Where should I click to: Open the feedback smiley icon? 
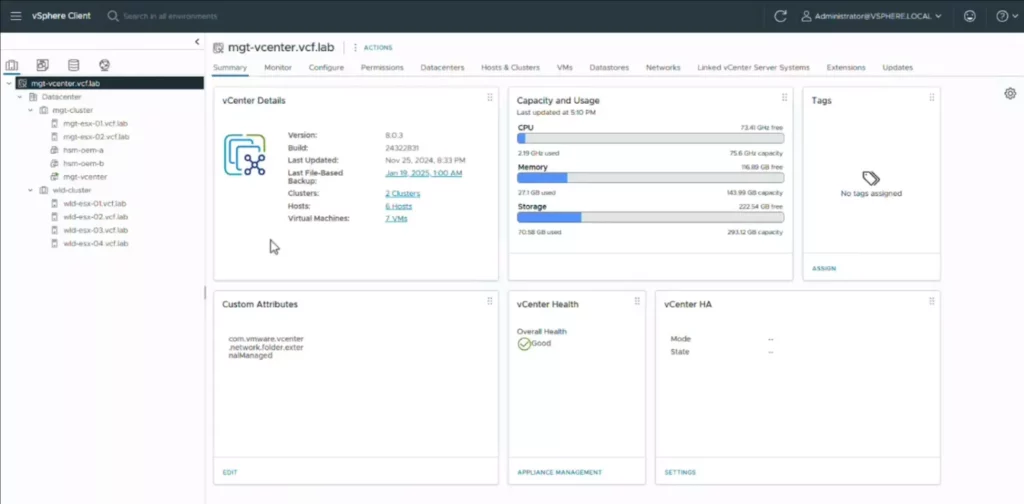(969, 16)
